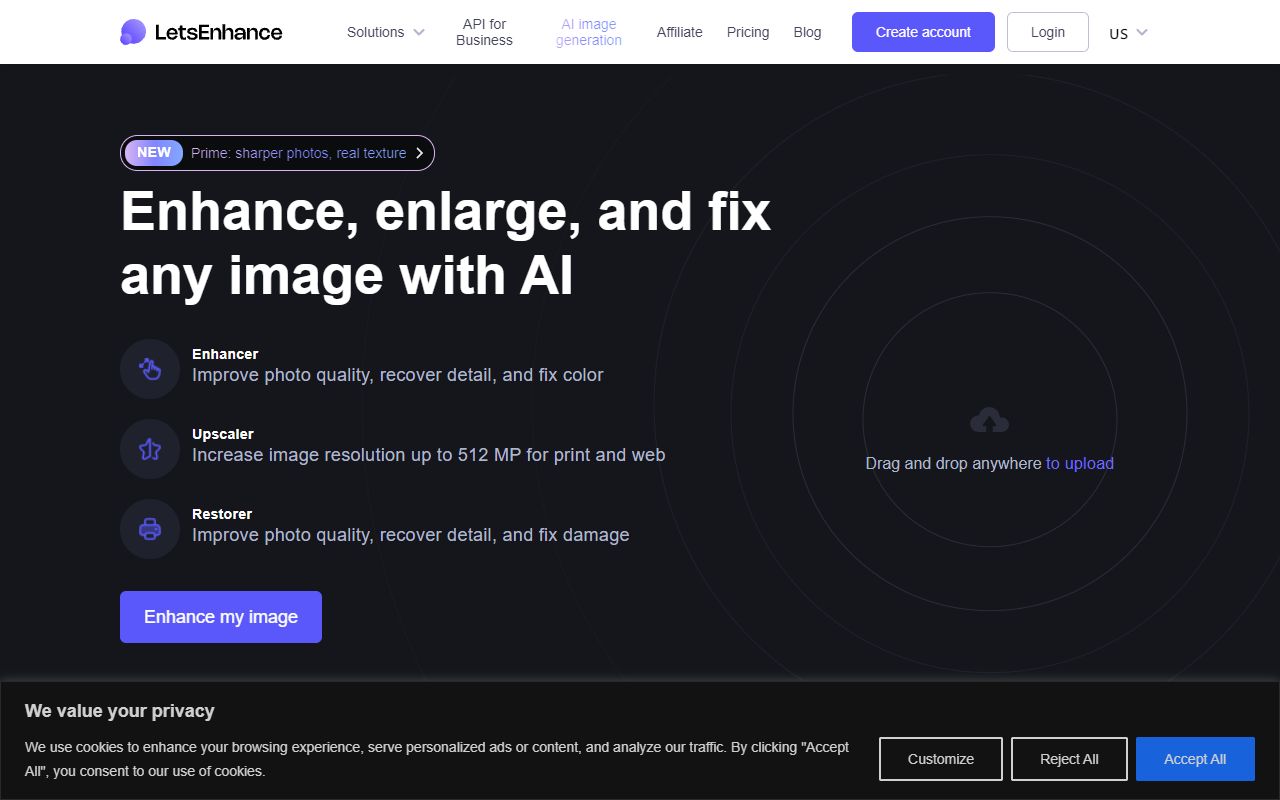Select the Enhancer feature icon
1280x800 pixels.
coord(149,368)
